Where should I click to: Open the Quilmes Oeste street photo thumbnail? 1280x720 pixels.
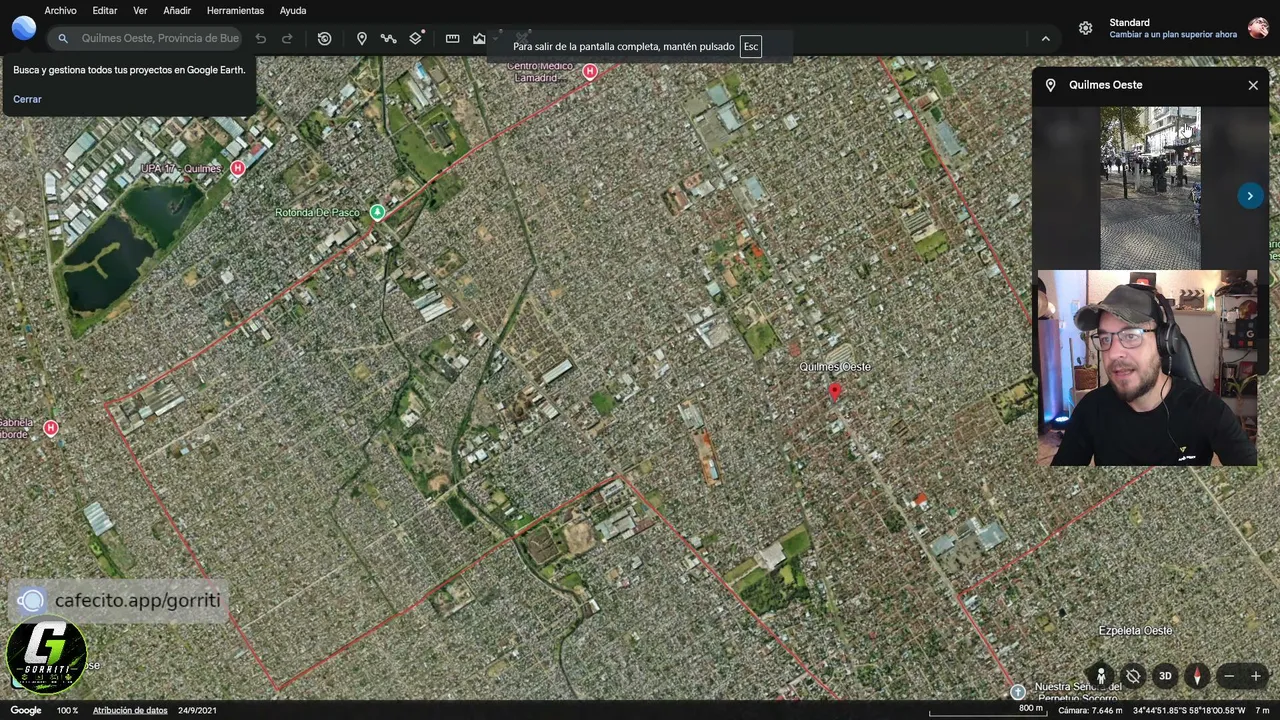click(x=1150, y=188)
